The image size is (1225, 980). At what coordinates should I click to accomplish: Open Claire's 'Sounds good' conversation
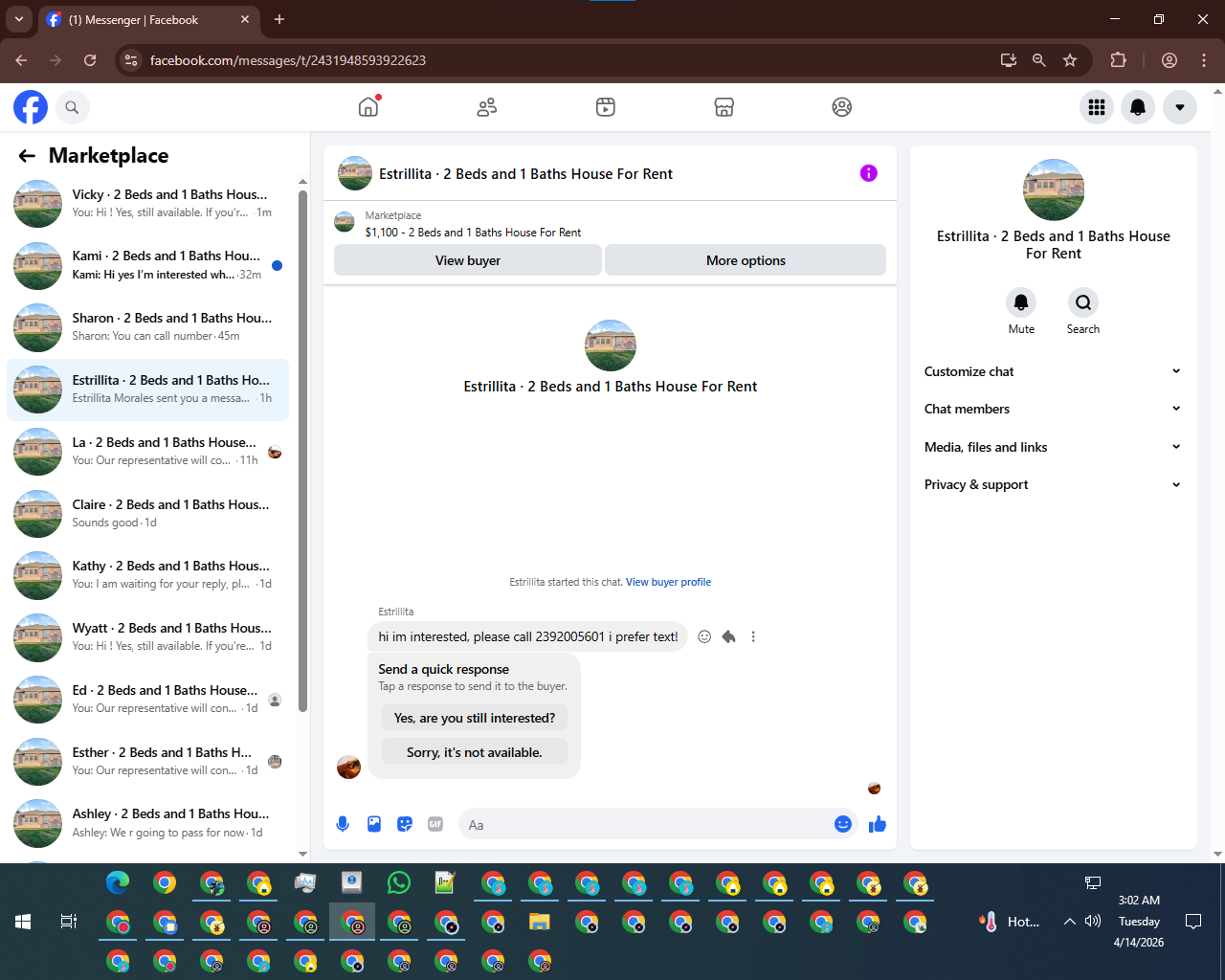point(147,514)
